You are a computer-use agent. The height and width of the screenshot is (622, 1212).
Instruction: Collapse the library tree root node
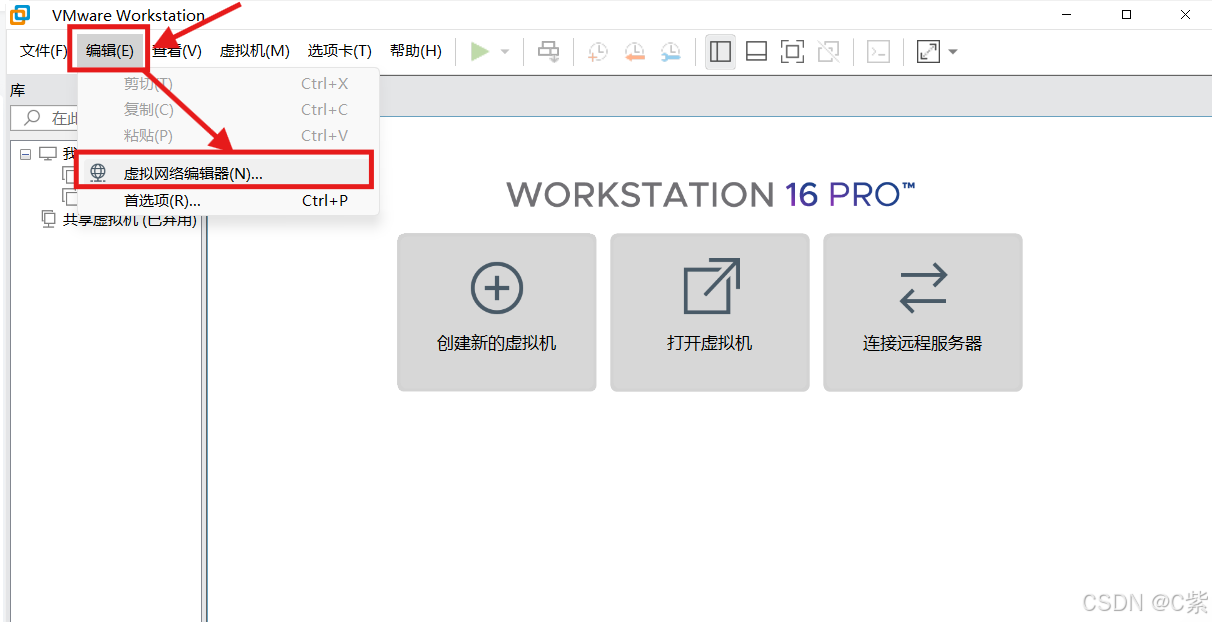[x=25, y=155]
